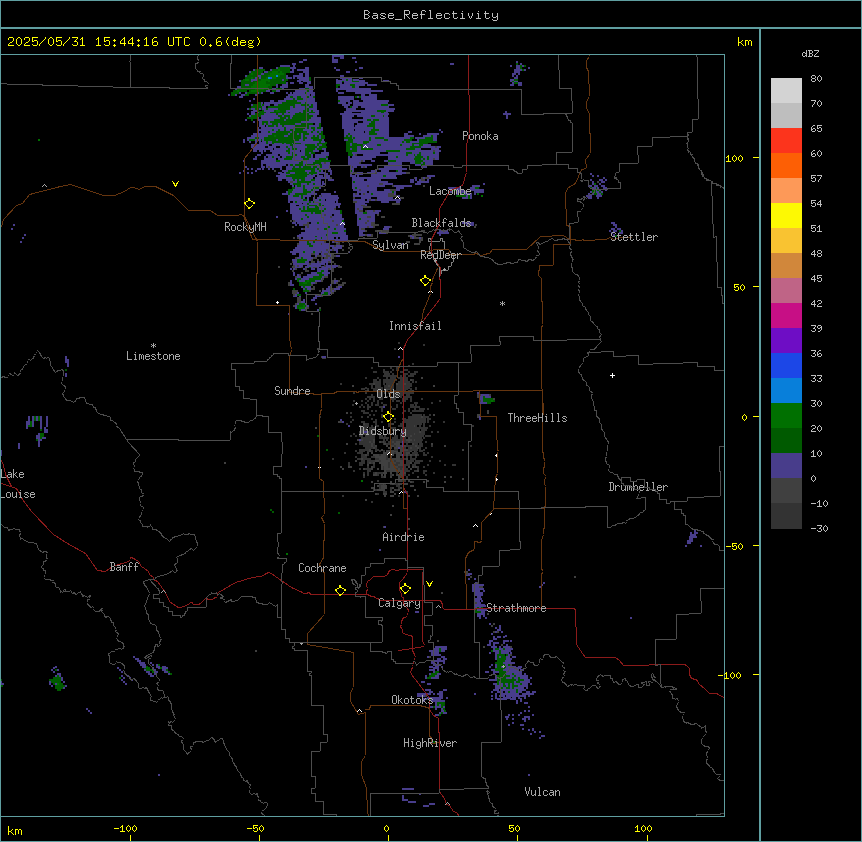Viewport: 862px width, 842px height.
Task: Click the Cochrane label
Action: point(322,568)
